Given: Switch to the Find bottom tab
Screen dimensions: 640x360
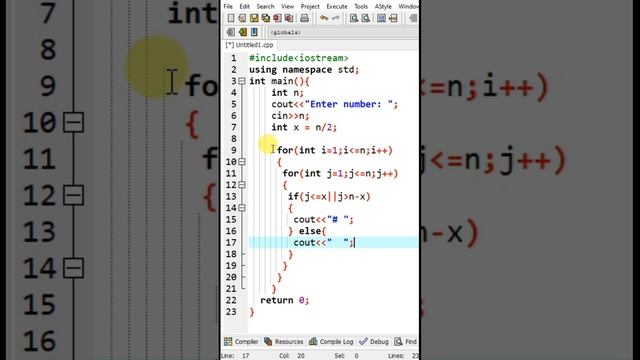Looking at the screenshot, I should click(406, 342).
